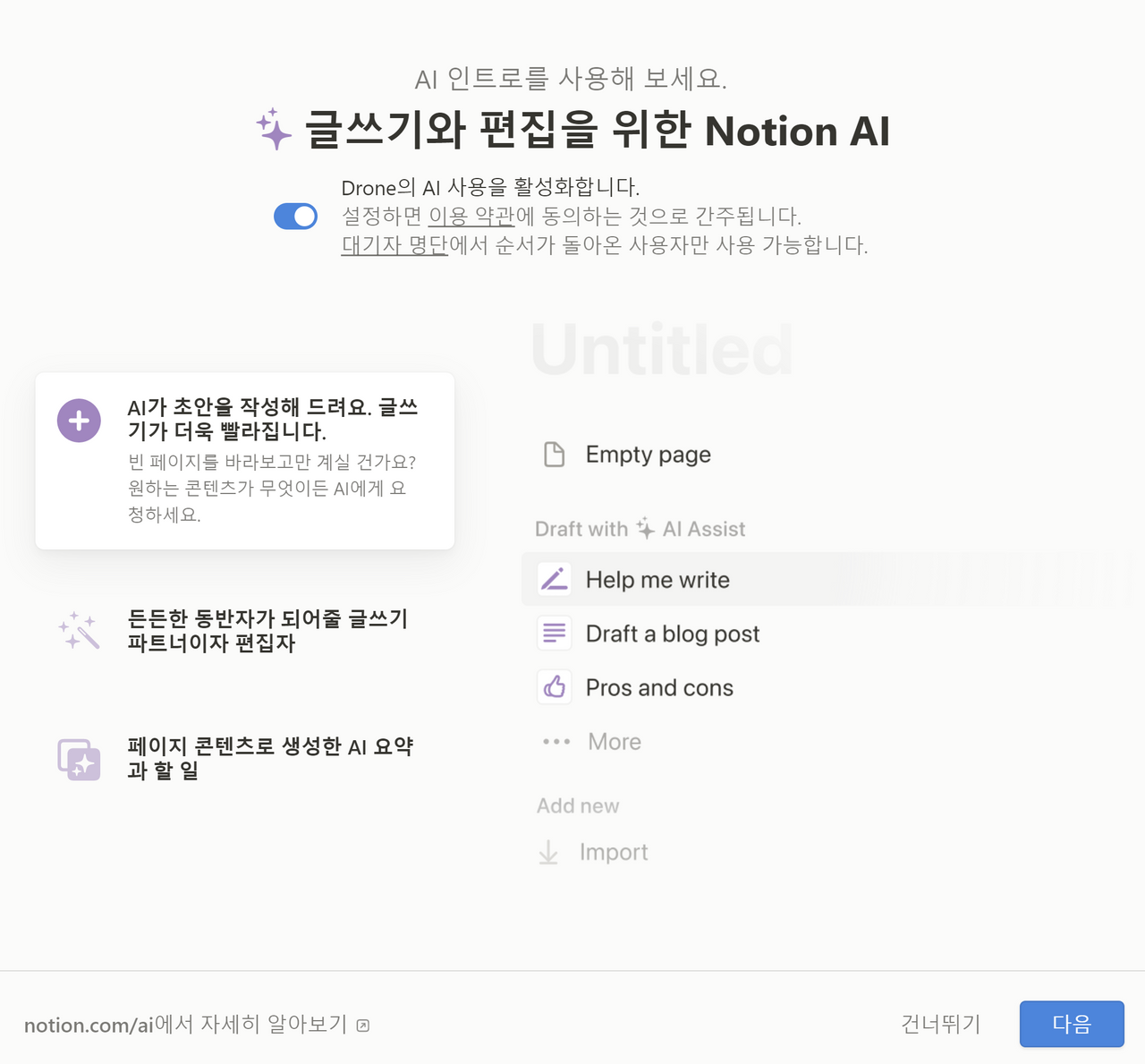The width and height of the screenshot is (1145, 1064).
Task: Open the 대기자 명단 waitlist link
Action: coord(394,245)
